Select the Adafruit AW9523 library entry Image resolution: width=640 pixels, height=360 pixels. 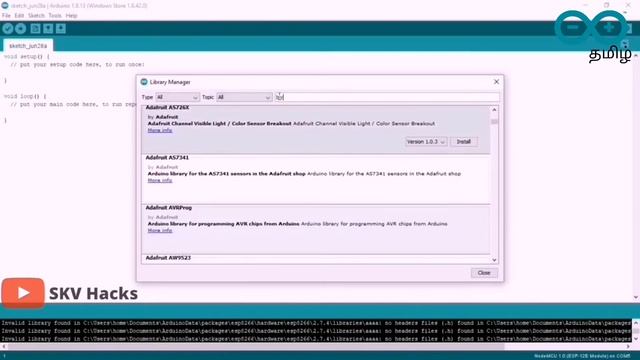pyautogui.click(x=316, y=259)
